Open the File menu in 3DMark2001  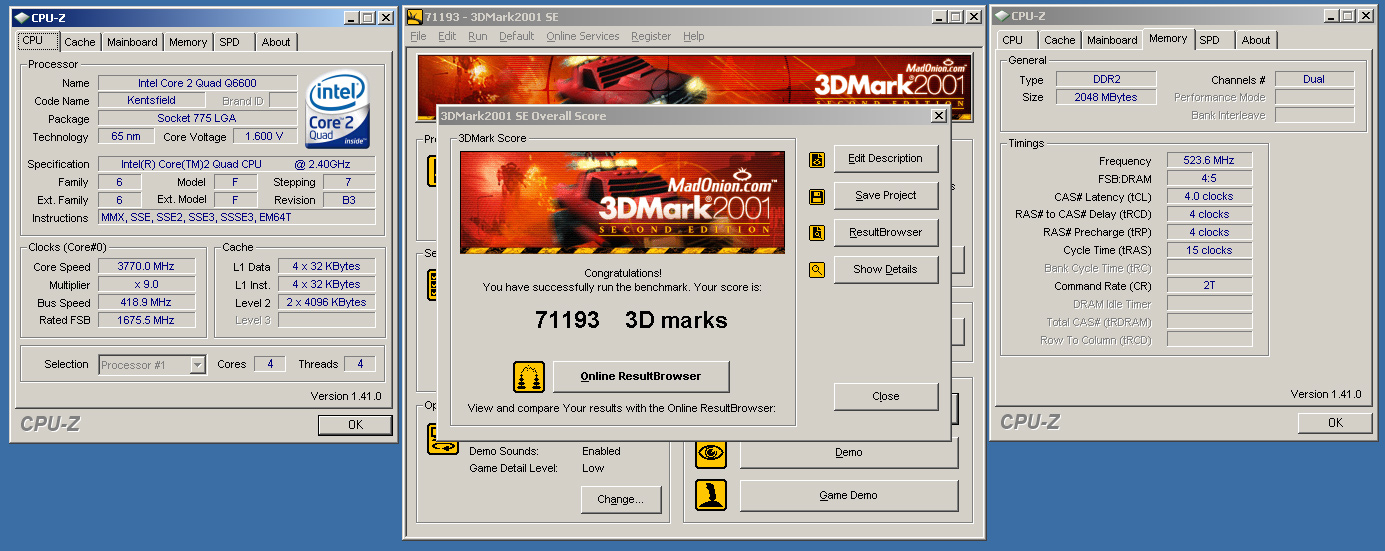(418, 36)
